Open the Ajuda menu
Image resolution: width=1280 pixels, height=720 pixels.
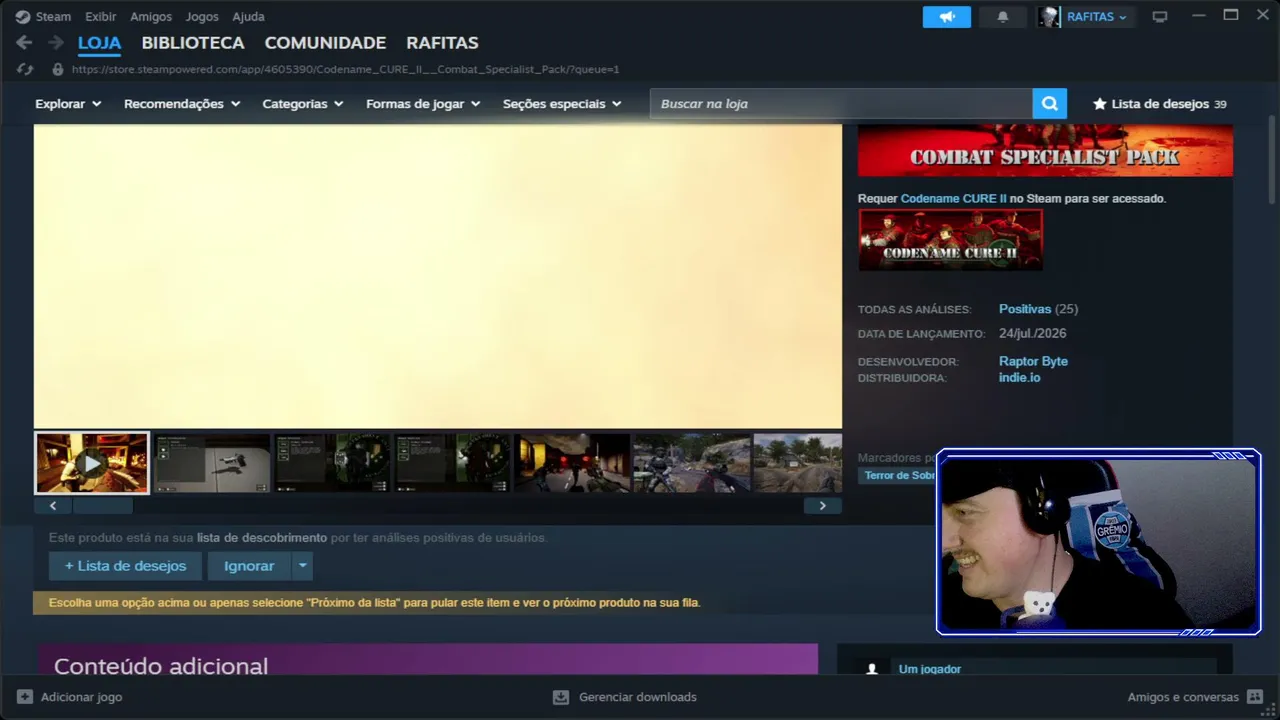pos(248,17)
